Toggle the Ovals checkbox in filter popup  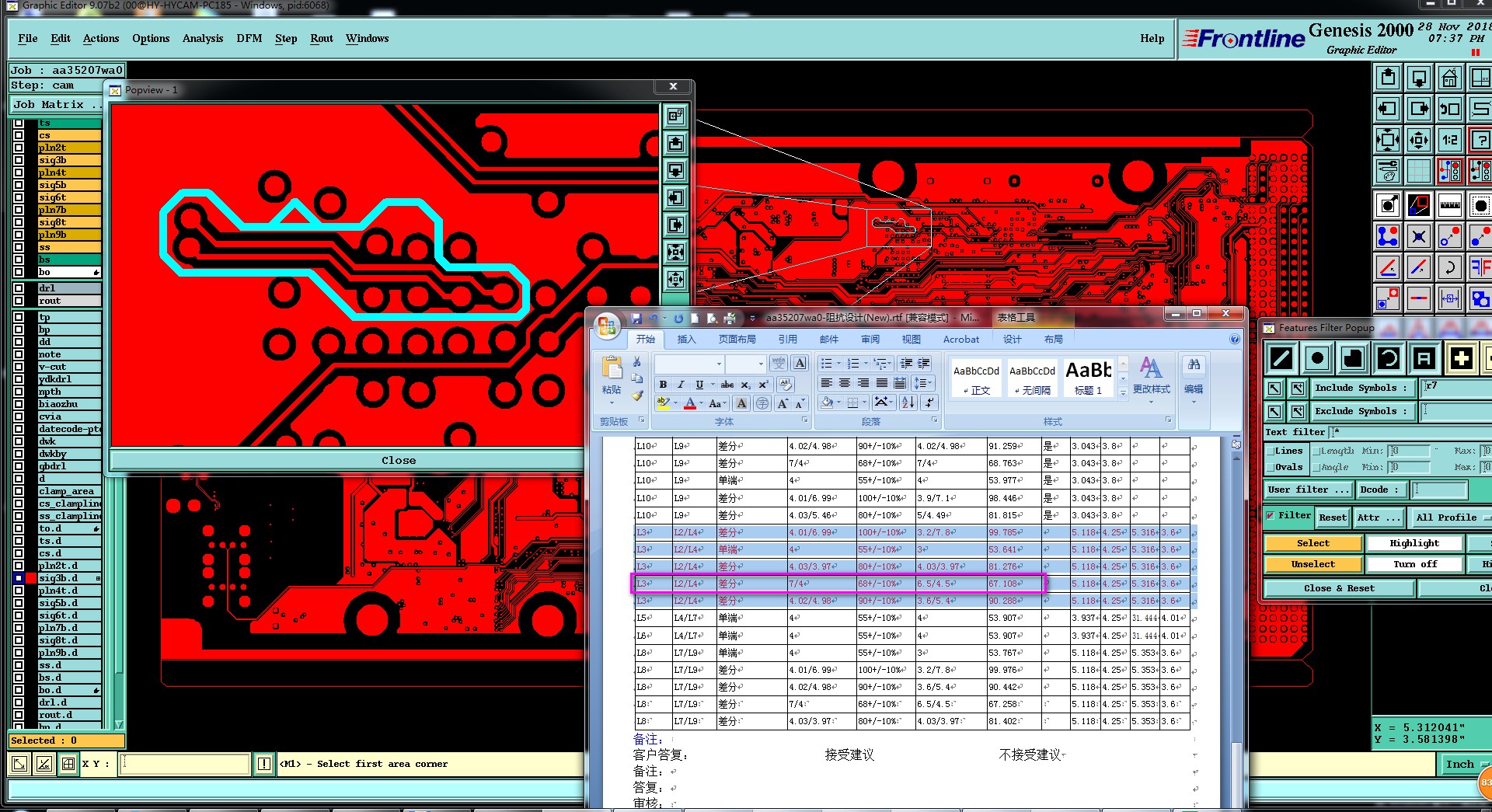click(1270, 467)
